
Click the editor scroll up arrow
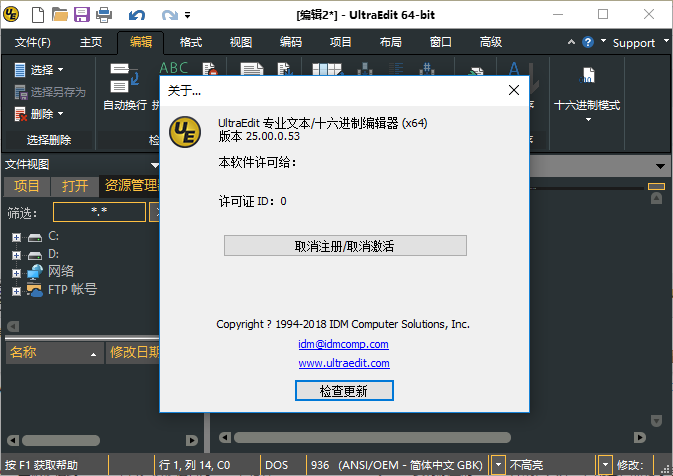656,198
